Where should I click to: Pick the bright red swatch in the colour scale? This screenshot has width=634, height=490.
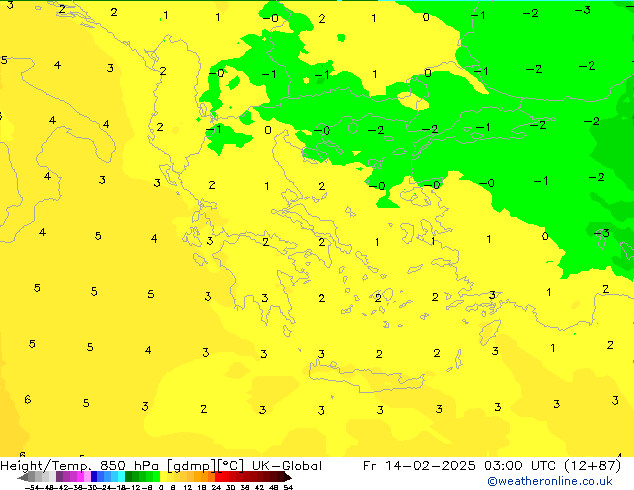[x=218, y=476]
